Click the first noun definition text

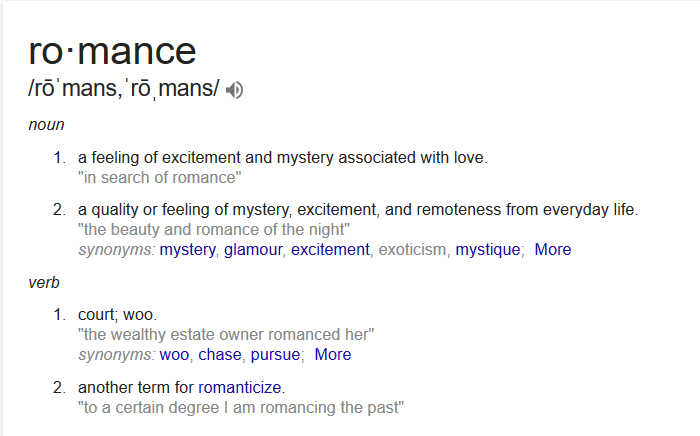283,158
